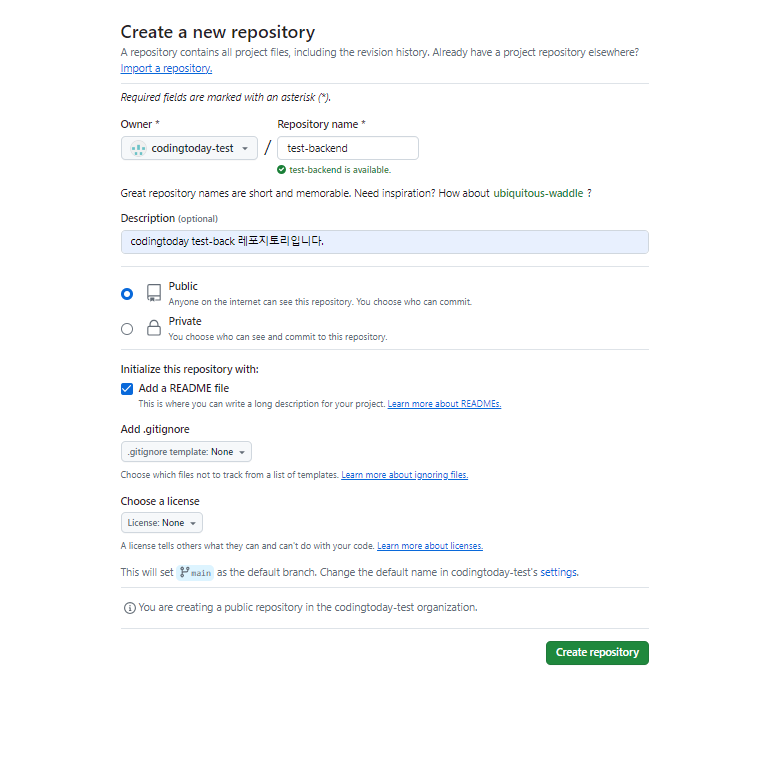Image resolution: width=758 pixels, height=765 pixels.
Task: Click the info icon beside public repository notice
Action: pos(129,608)
